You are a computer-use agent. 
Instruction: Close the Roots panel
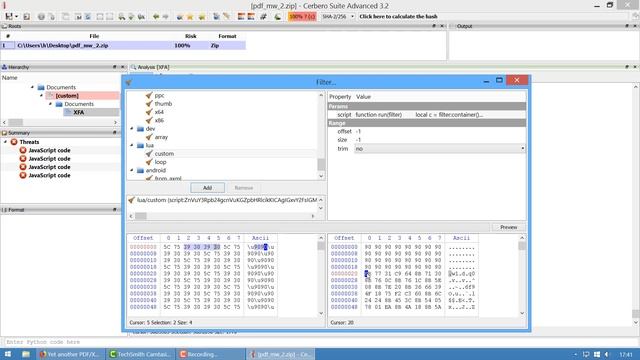(x=442, y=26)
